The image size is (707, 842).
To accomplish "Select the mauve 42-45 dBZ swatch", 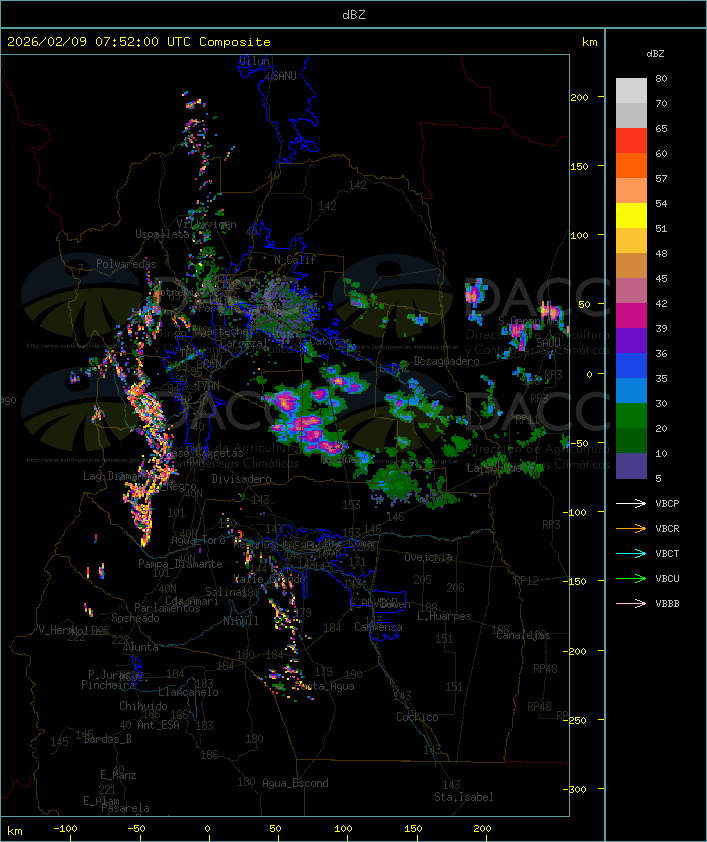I will coord(631,291).
